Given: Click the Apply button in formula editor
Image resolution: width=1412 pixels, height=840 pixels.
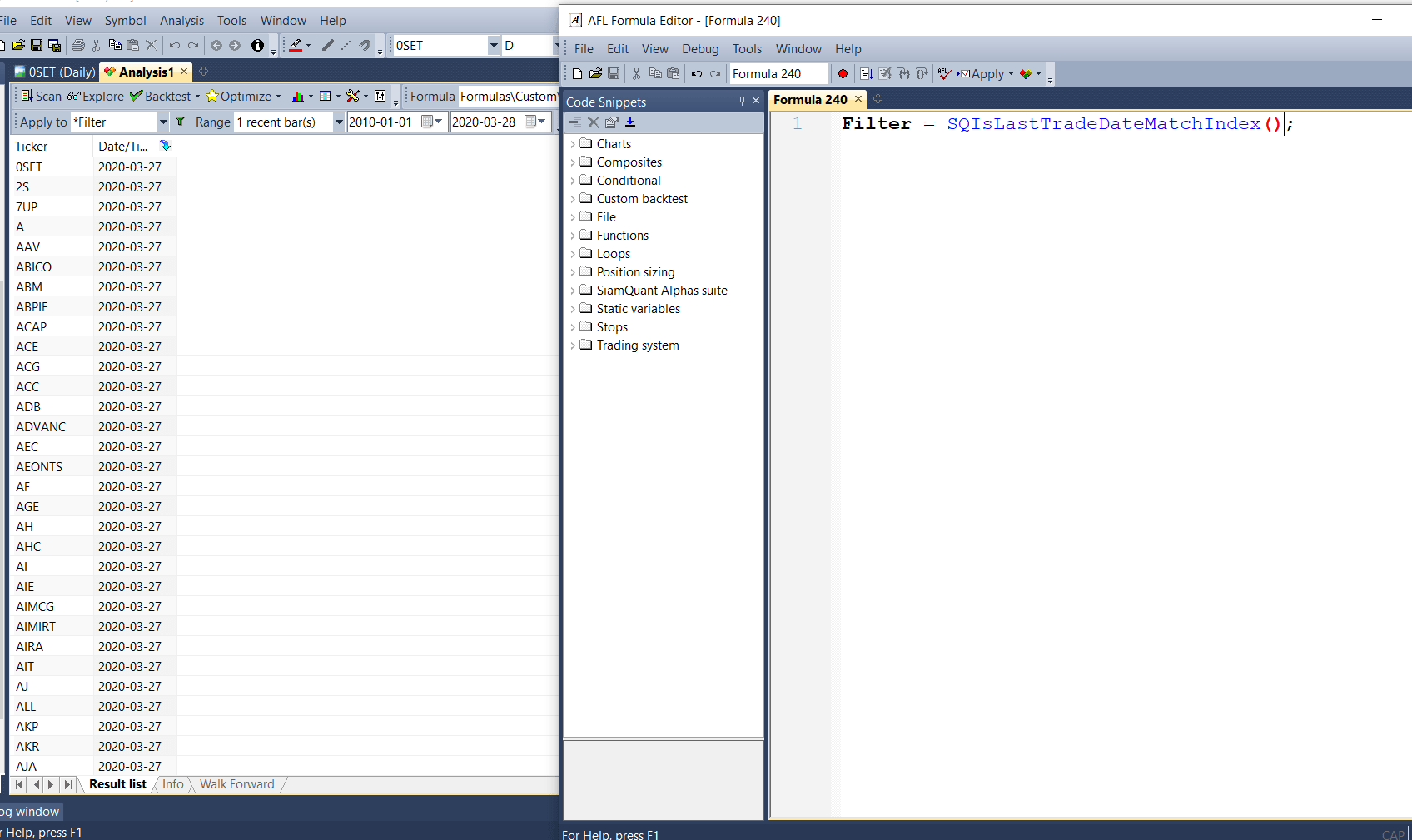Looking at the screenshot, I should [x=985, y=74].
